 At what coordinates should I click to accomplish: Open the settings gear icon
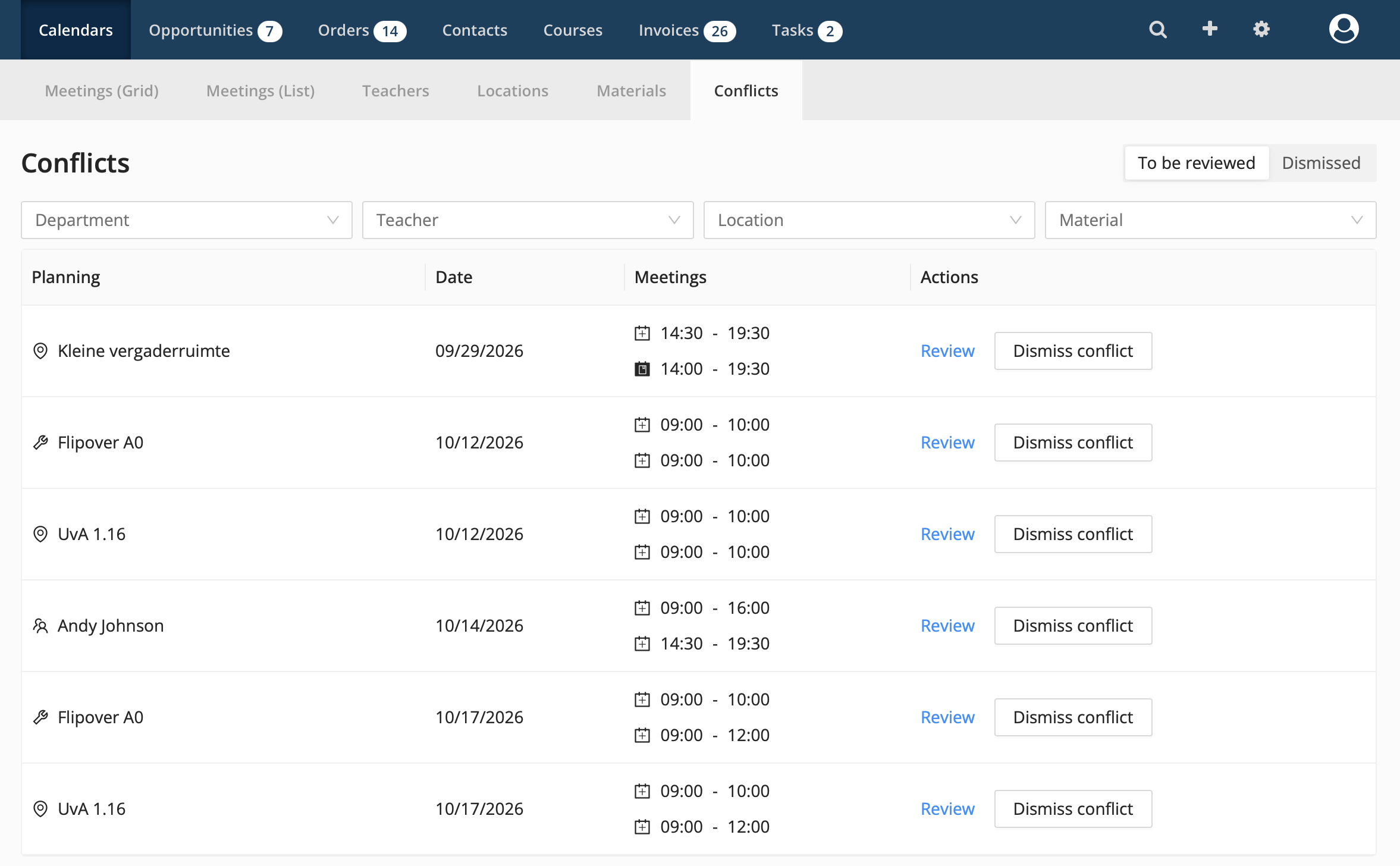point(1261,29)
